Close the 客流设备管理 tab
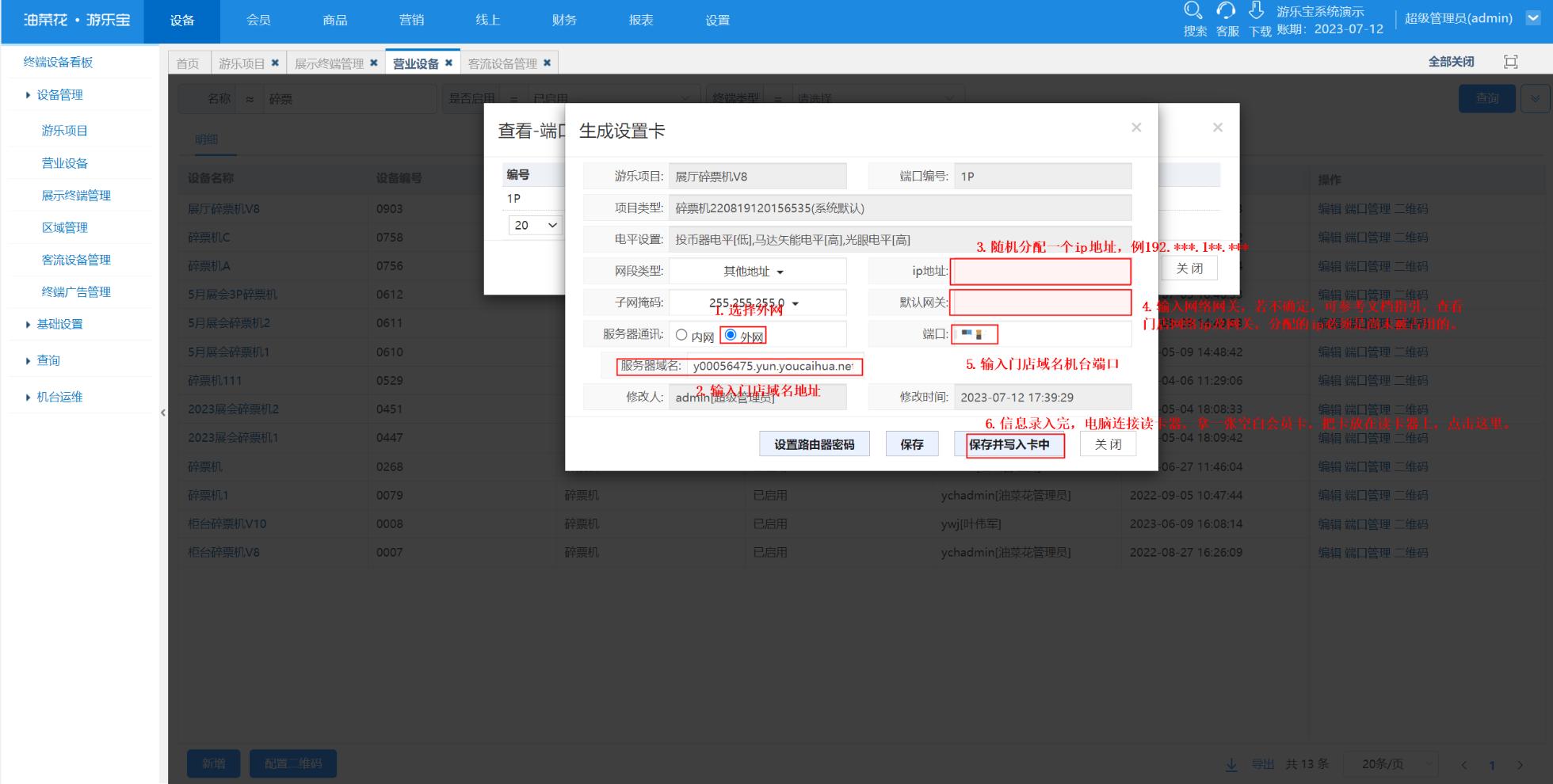 (x=547, y=63)
